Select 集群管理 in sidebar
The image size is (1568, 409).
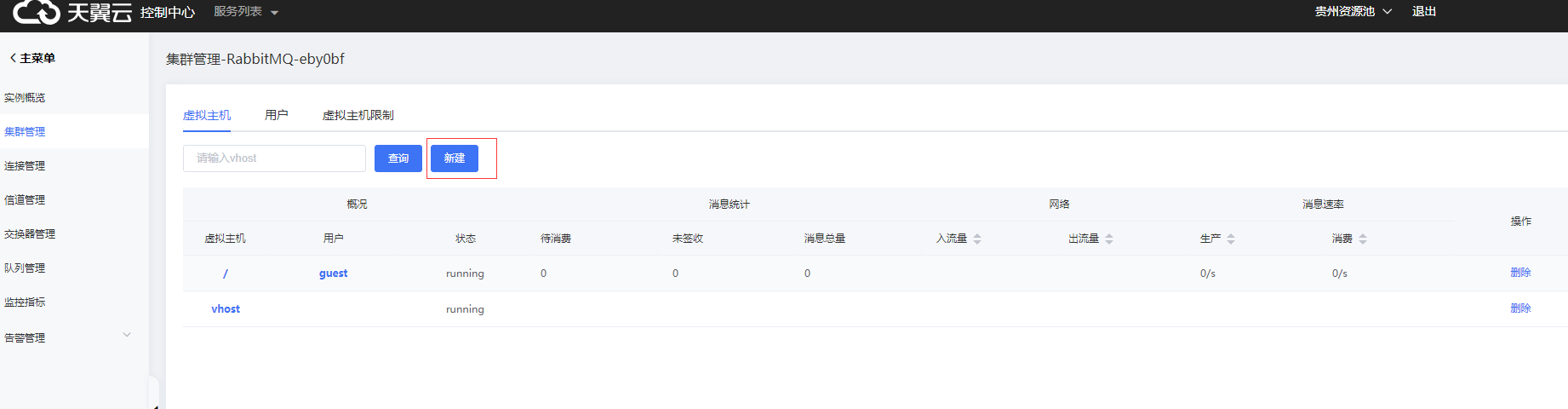tap(25, 132)
